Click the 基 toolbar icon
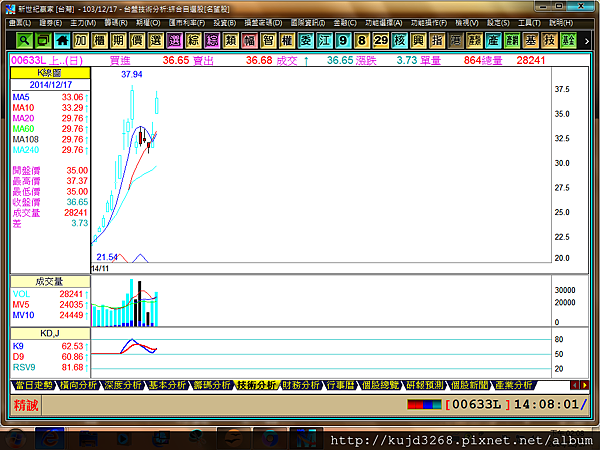The height and width of the screenshot is (450, 600). point(530,41)
